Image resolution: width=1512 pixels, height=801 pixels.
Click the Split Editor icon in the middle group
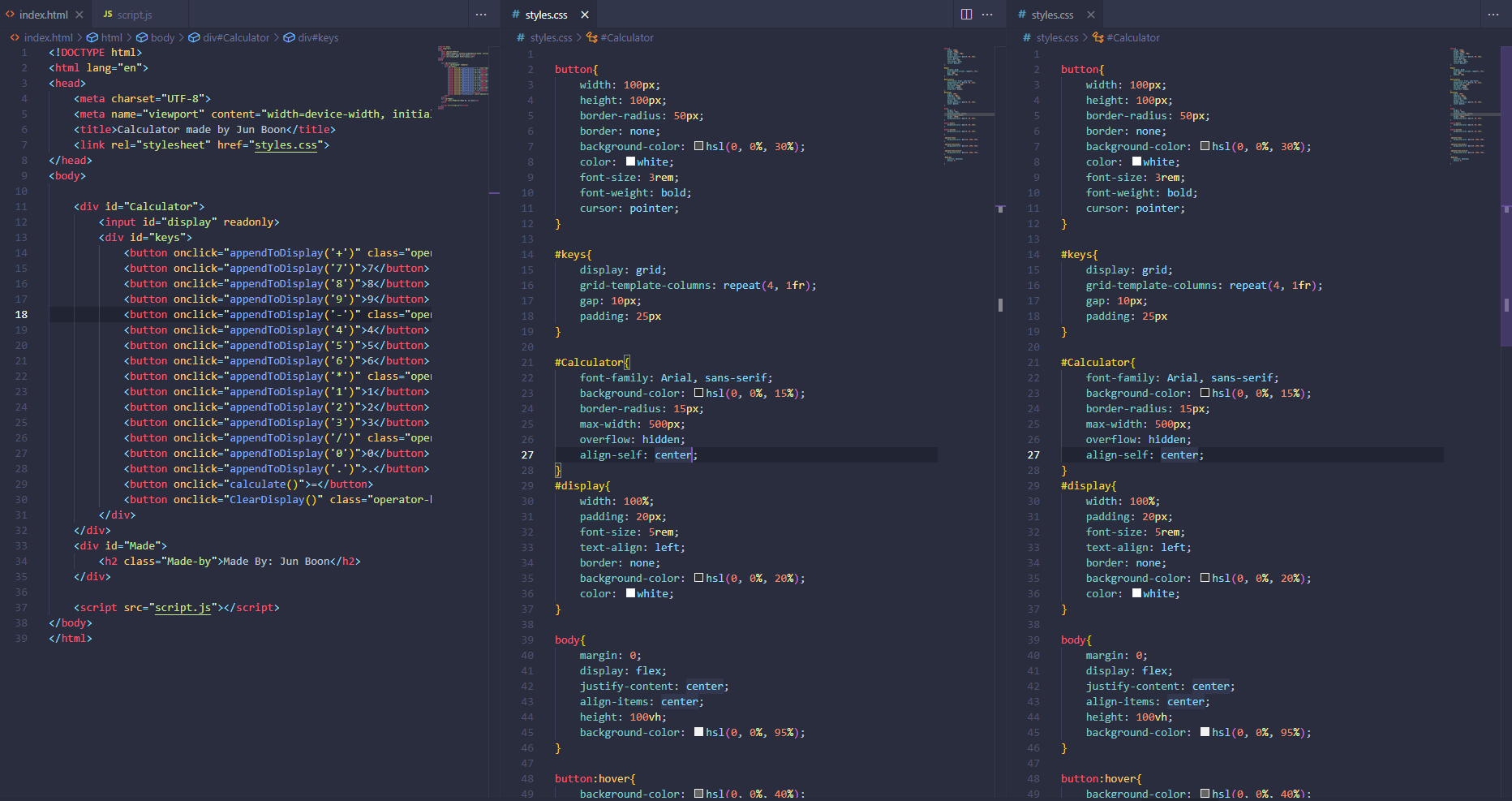coord(966,15)
